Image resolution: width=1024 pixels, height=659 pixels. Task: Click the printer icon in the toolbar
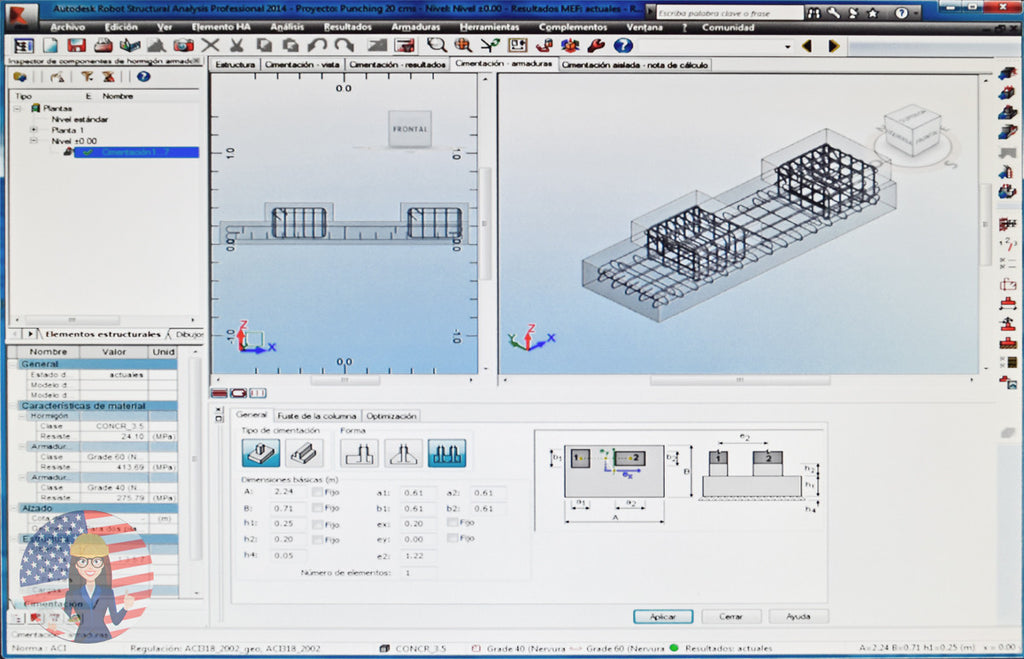102,45
